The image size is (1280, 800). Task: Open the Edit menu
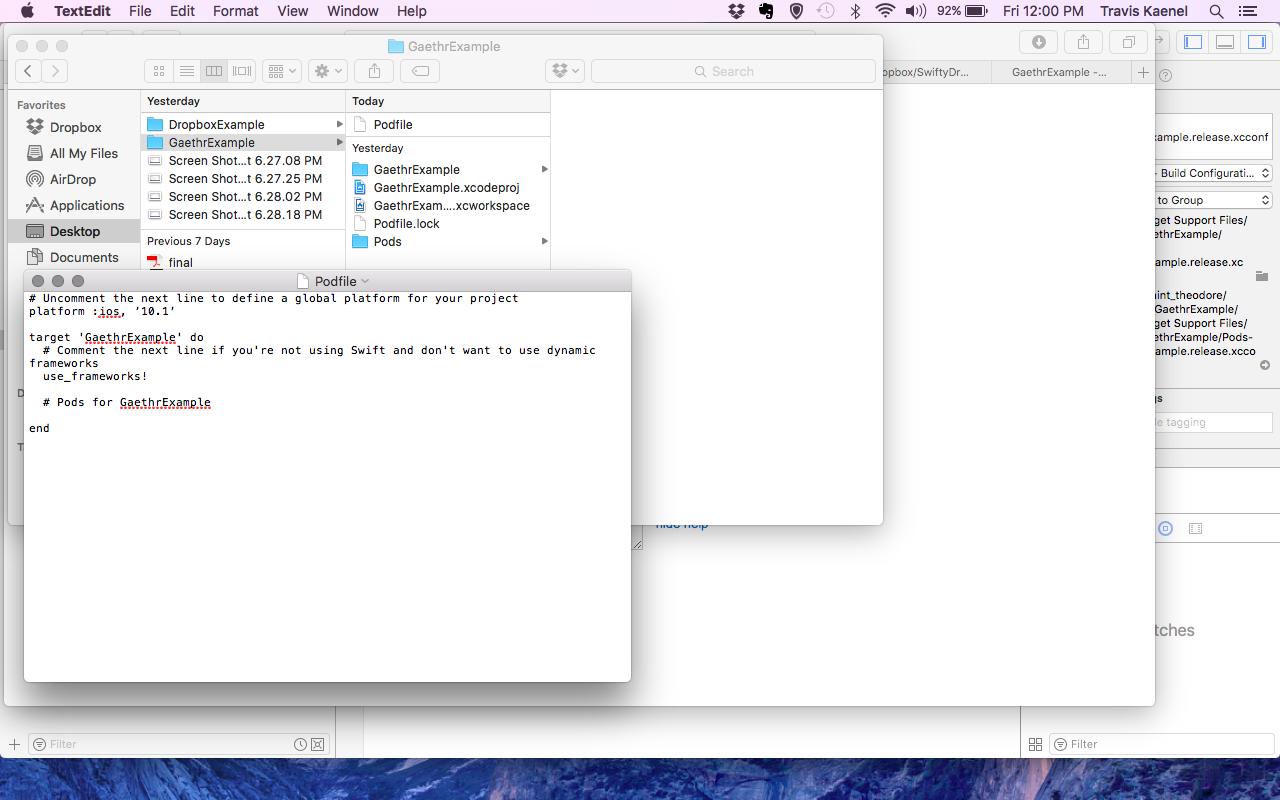click(x=182, y=11)
